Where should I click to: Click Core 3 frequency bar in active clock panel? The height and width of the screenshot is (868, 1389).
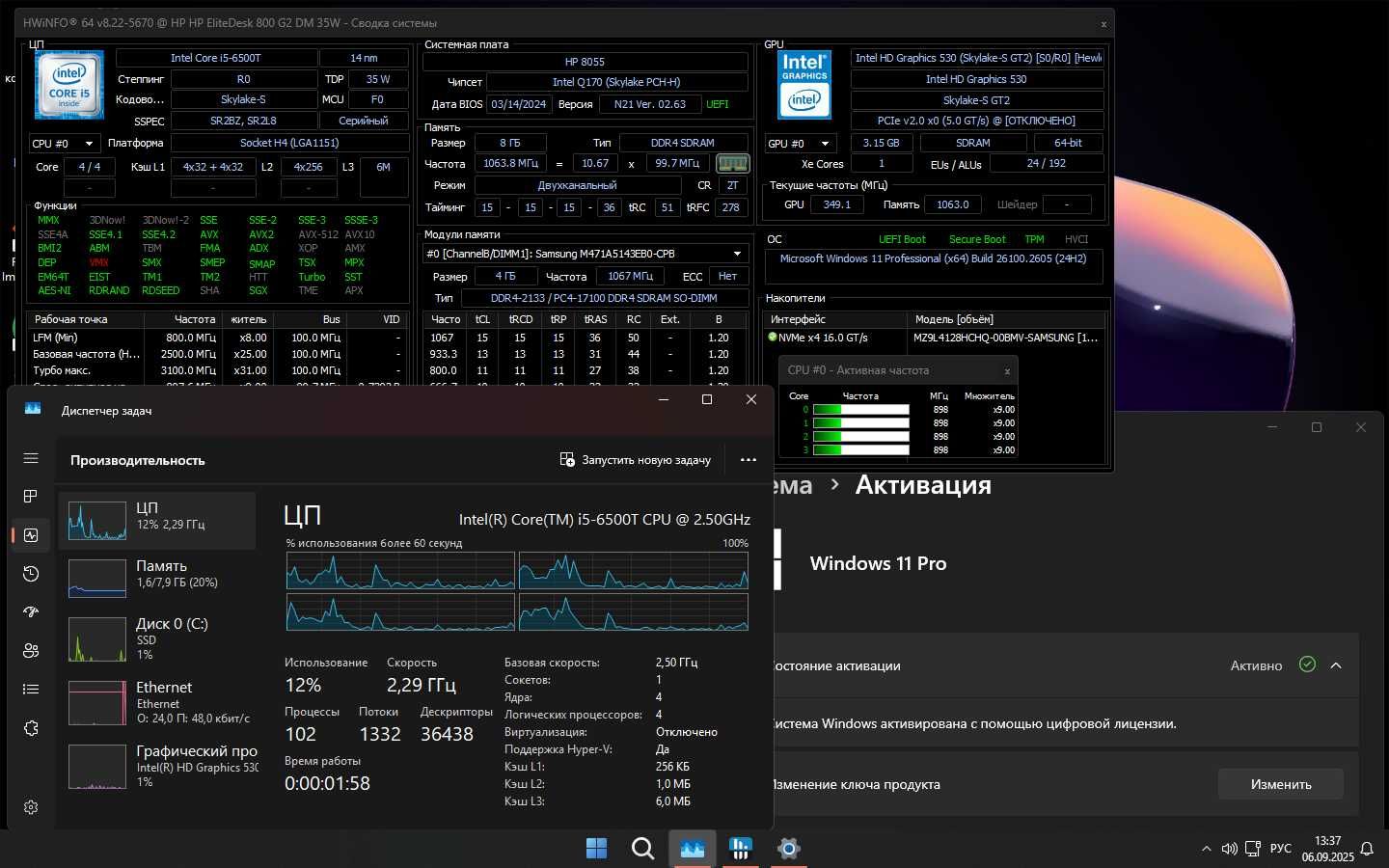coord(861,450)
